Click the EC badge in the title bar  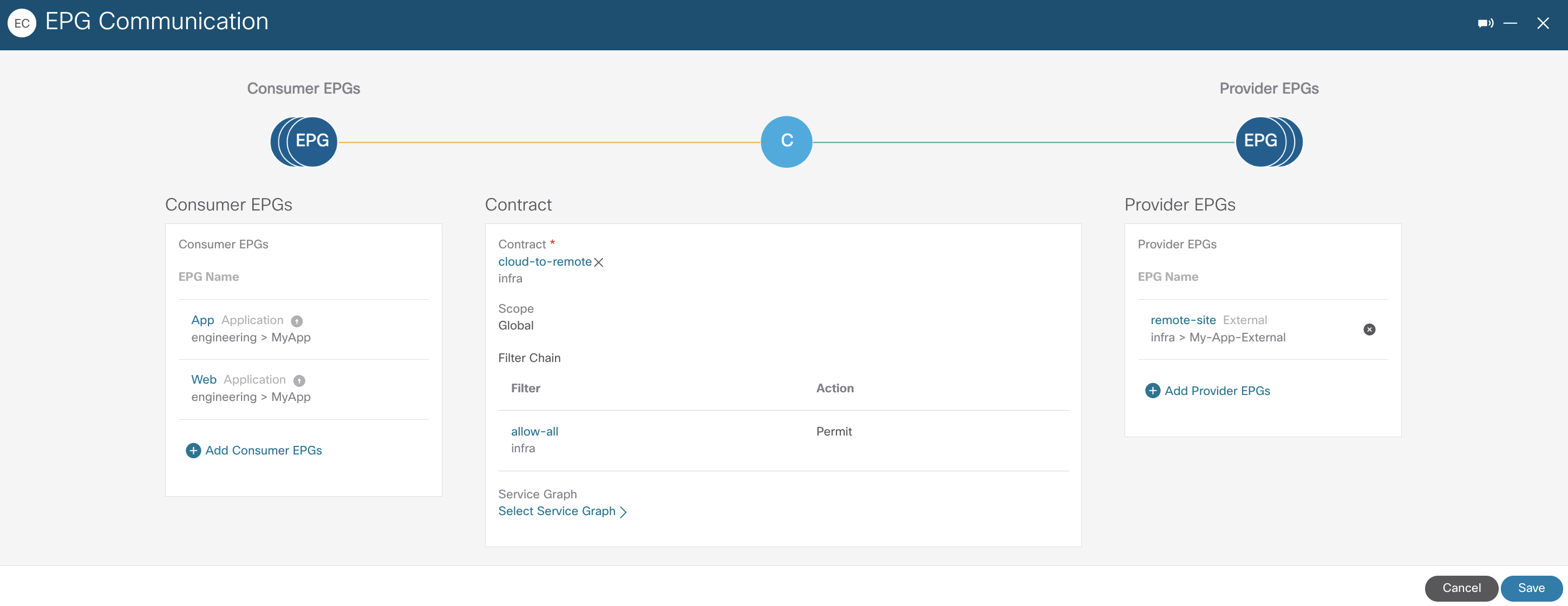[22, 23]
